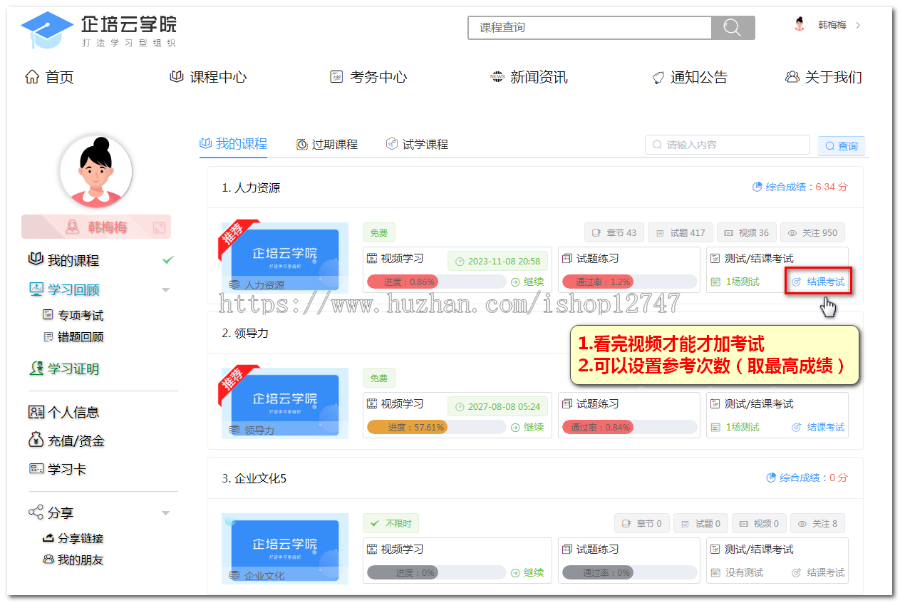Image resolution: width=900 pixels, height=603 pixels.
Task: Select 我的课程 in the sidebar
Action: (73, 260)
